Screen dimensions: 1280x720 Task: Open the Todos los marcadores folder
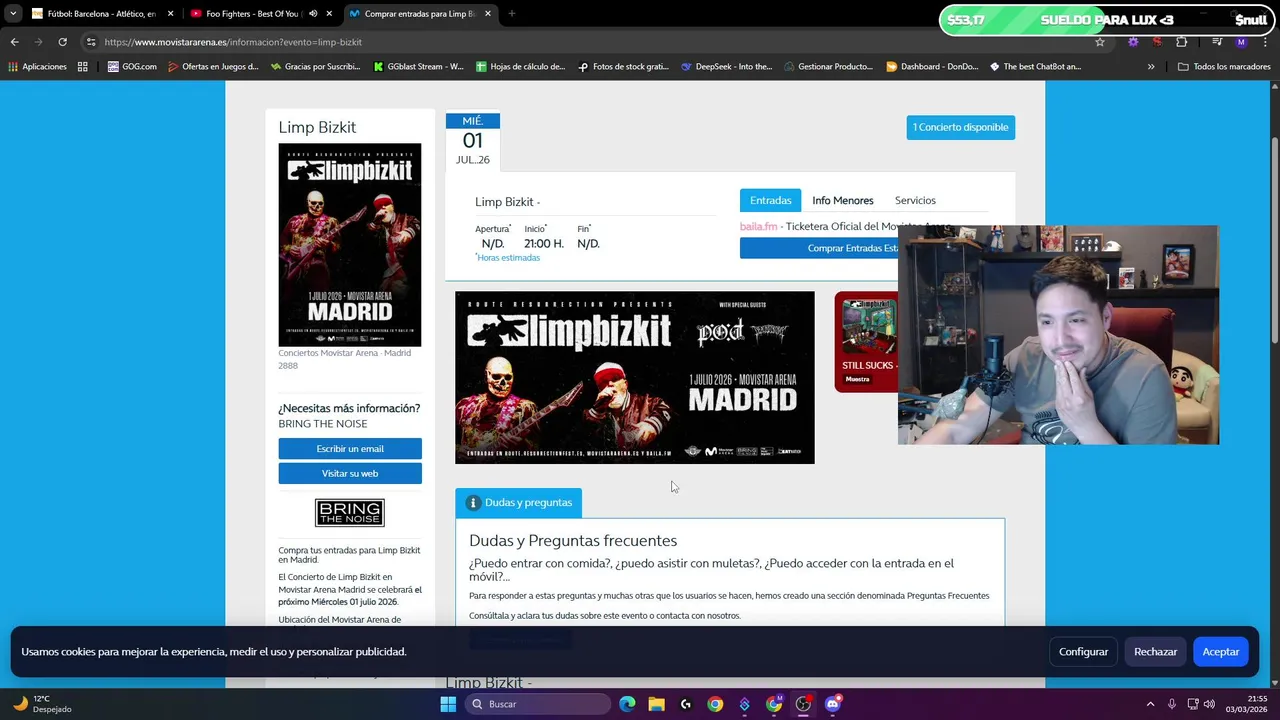tap(1224, 66)
